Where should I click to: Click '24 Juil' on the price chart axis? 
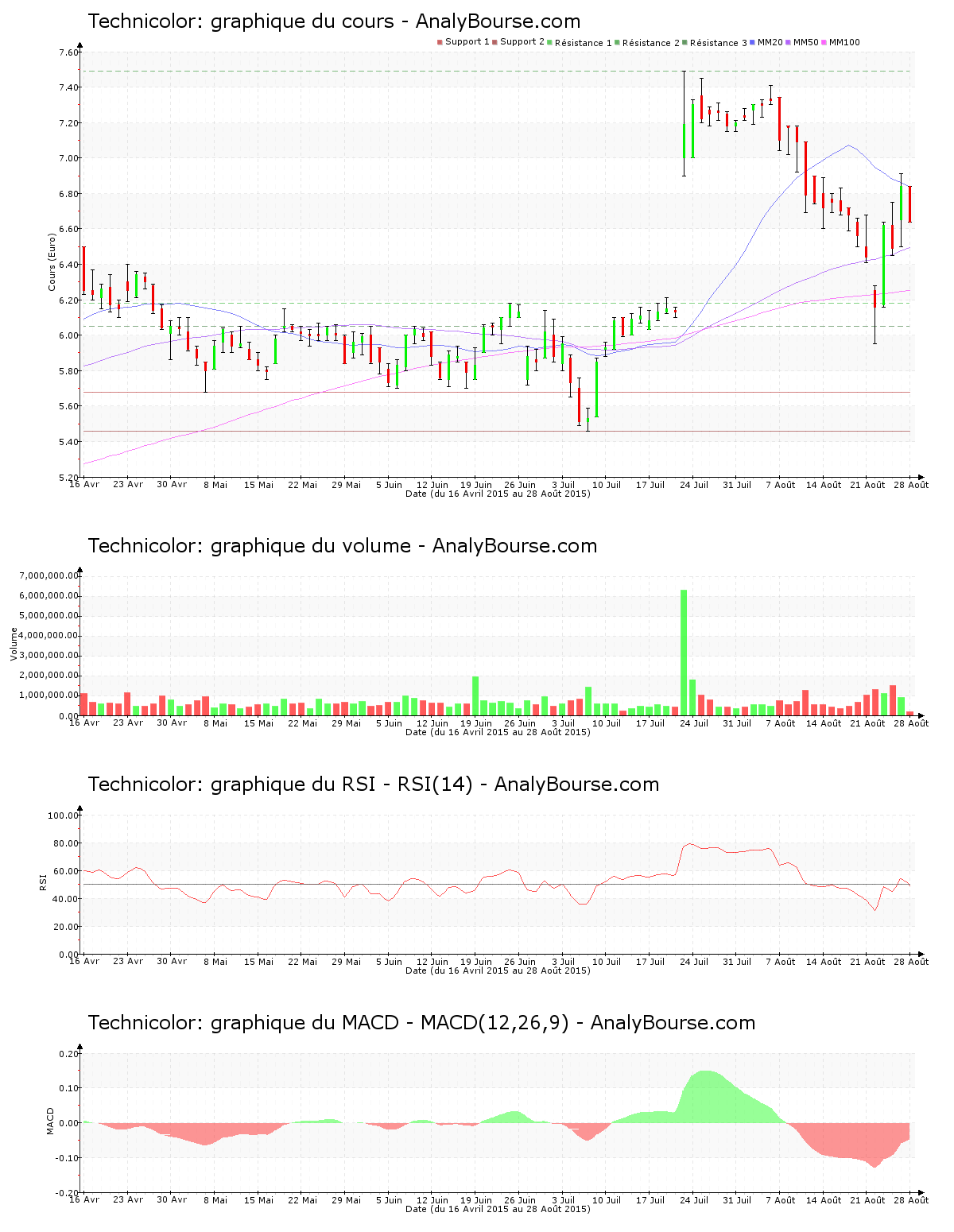pos(694,485)
